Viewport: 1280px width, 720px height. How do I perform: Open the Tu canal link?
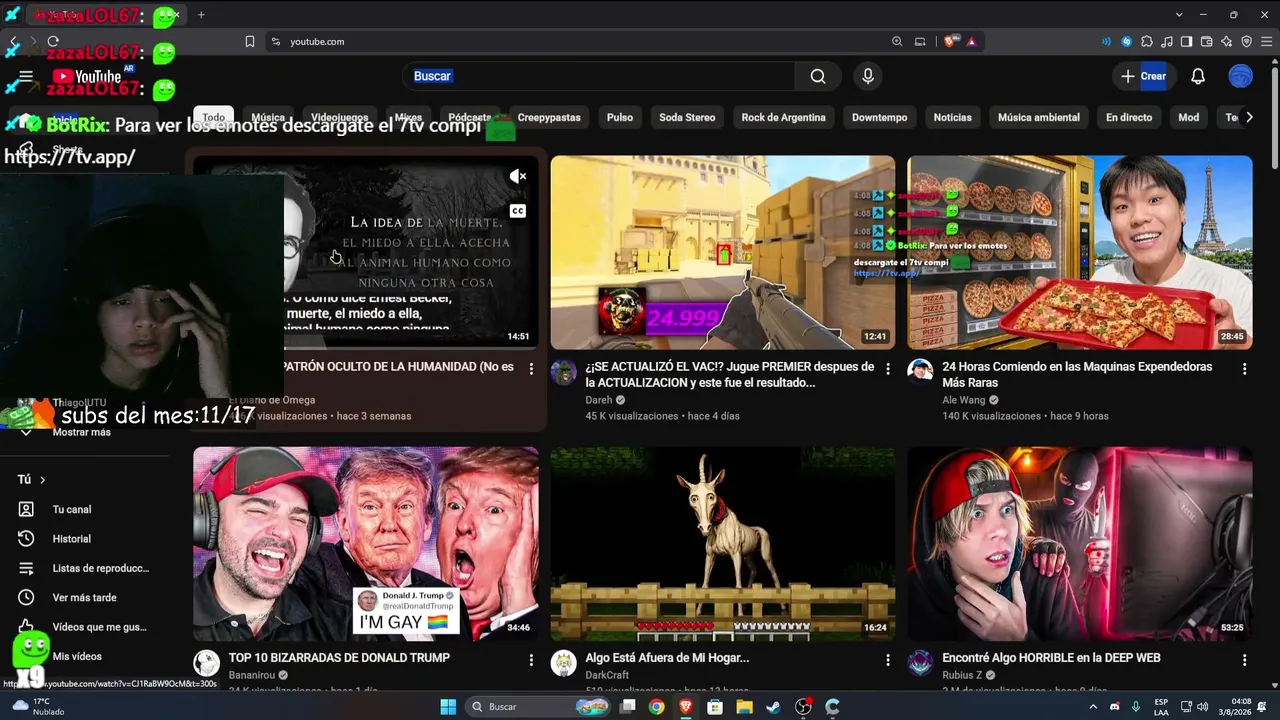[x=72, y=509]
